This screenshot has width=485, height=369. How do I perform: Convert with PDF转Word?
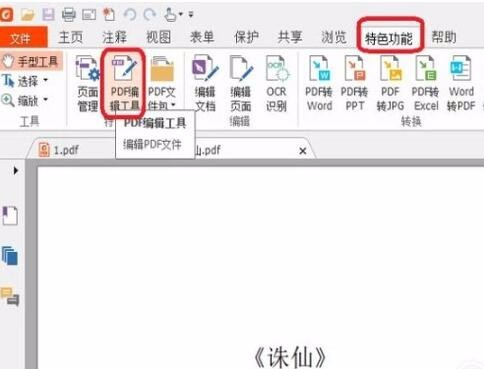pos(319,84)
